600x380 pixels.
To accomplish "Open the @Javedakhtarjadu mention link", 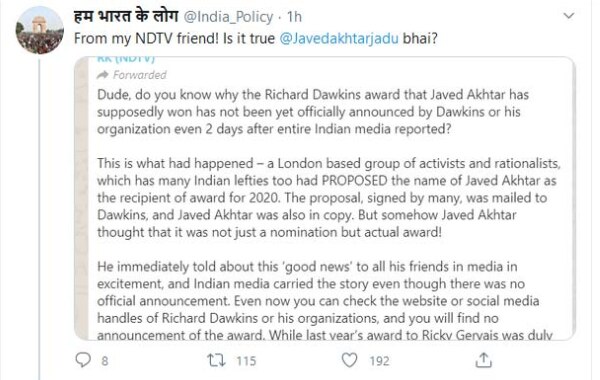I will click(x=339, y=39).
